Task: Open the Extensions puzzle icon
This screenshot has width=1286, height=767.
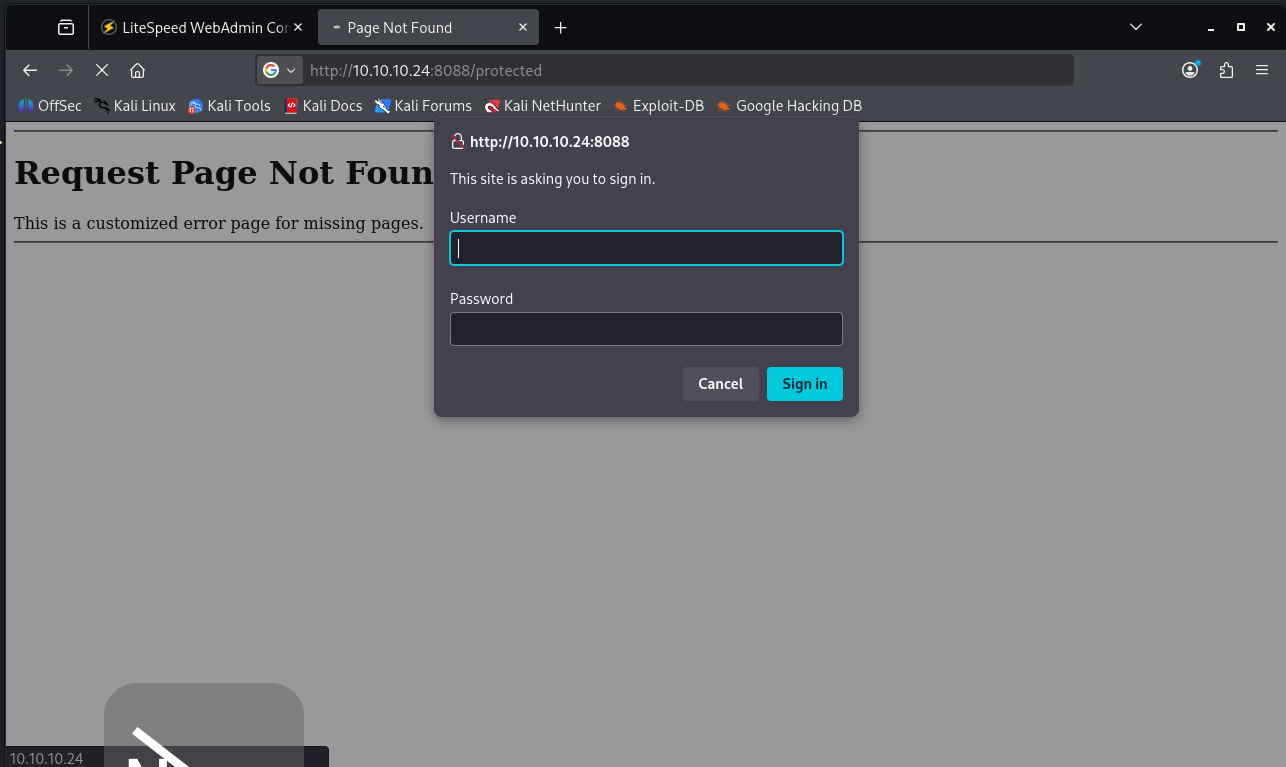Action: pyautogui.click(x=1226, y=70)
